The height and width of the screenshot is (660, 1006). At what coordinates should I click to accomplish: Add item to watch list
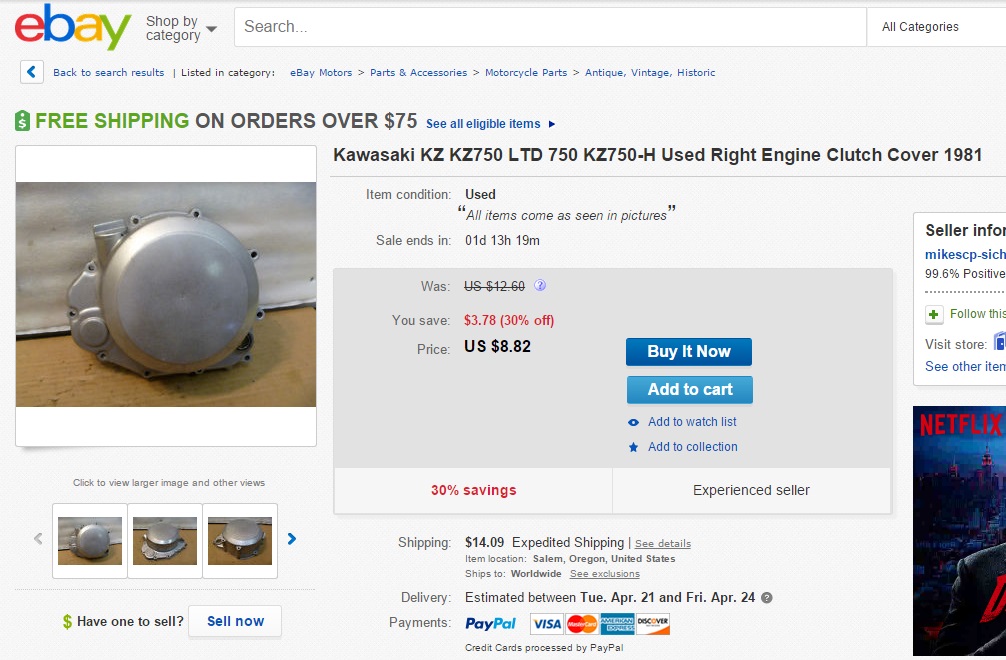[691, 422]
